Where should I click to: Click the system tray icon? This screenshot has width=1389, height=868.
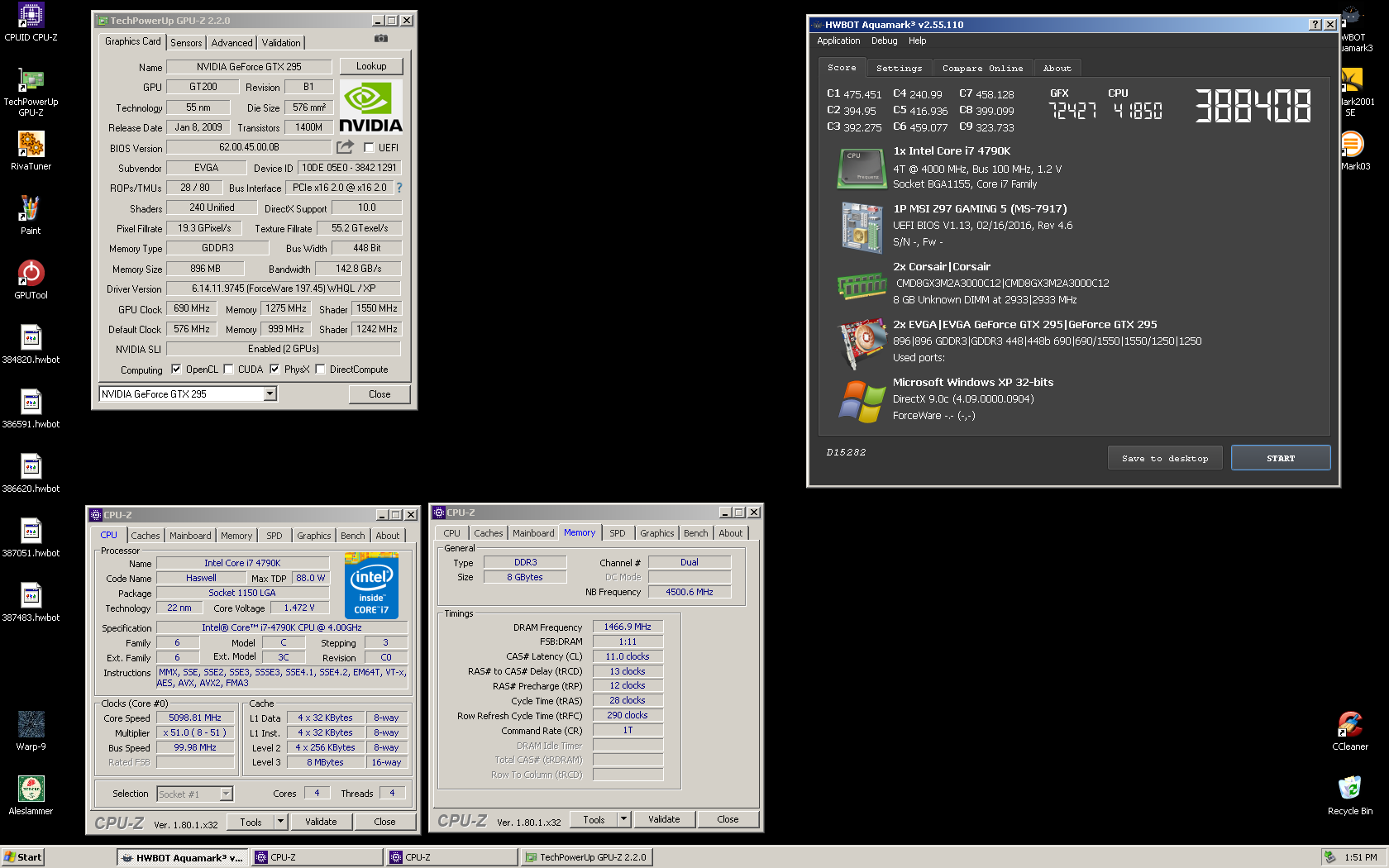tap(1329, 857)
